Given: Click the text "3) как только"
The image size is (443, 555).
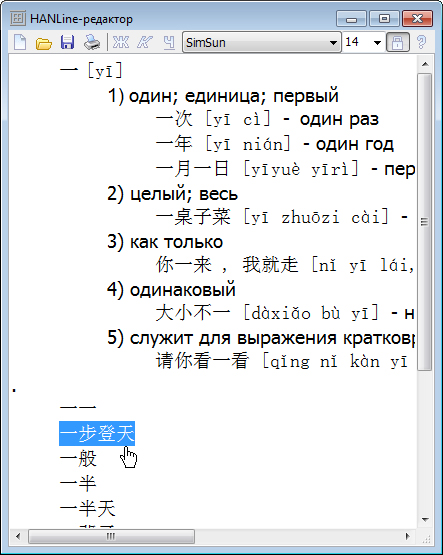Looking at the screenshot, I should tap(165, 242).
